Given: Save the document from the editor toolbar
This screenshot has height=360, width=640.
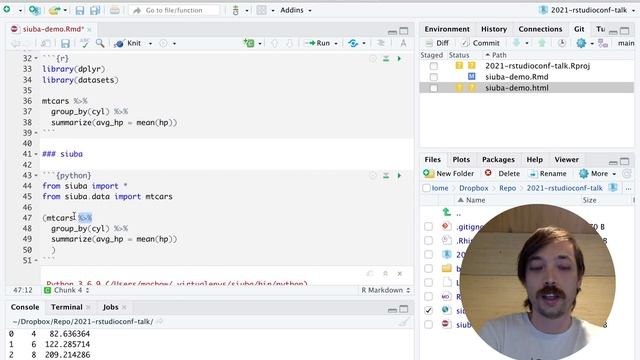Looking at the screenshot, I should click(65, 43).
